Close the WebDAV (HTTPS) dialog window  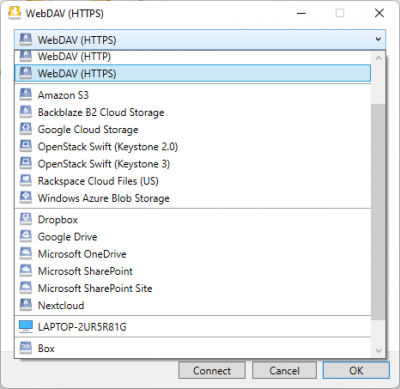(379, 13)
